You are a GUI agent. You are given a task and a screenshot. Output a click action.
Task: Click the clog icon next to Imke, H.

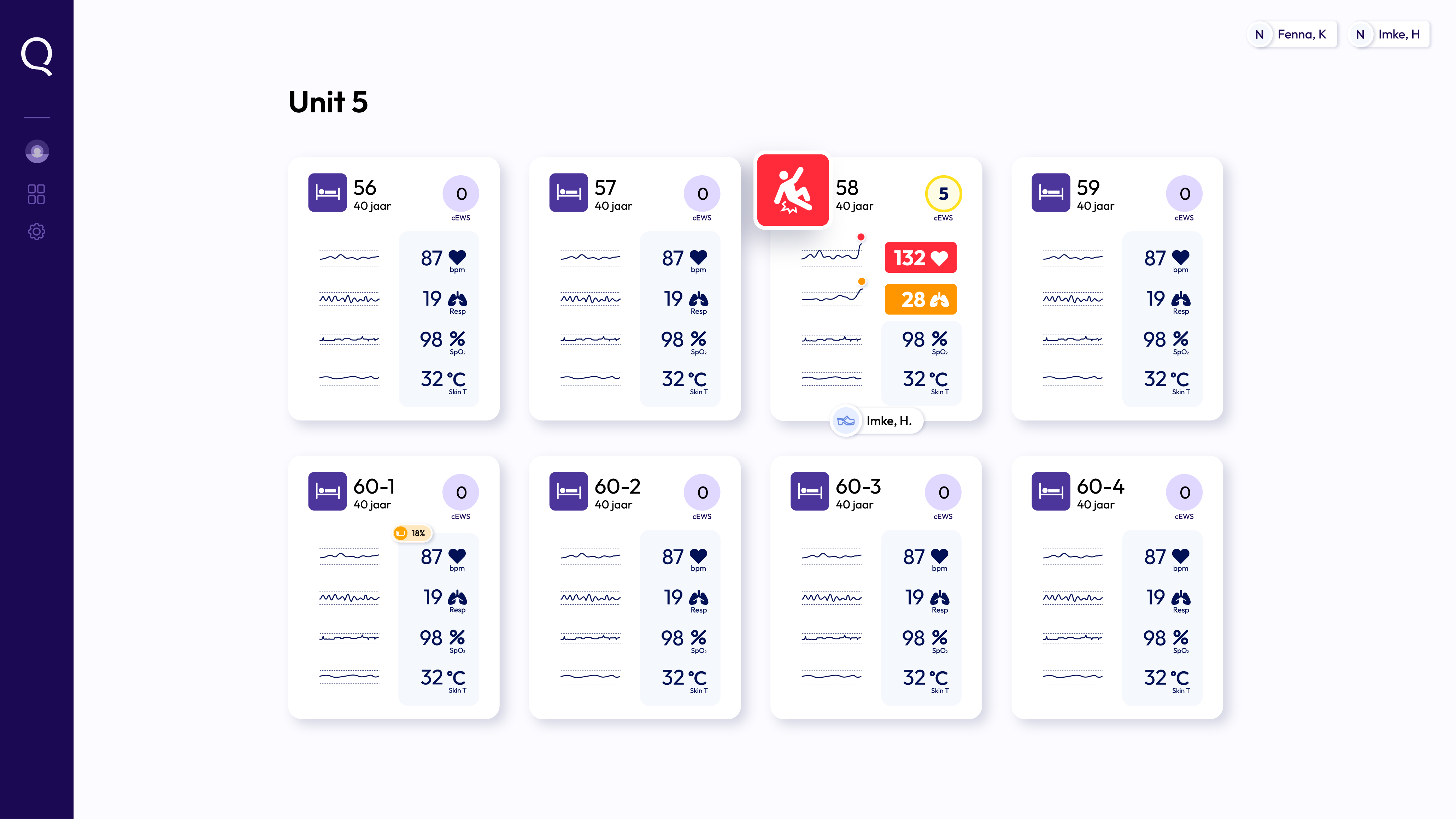846,420
